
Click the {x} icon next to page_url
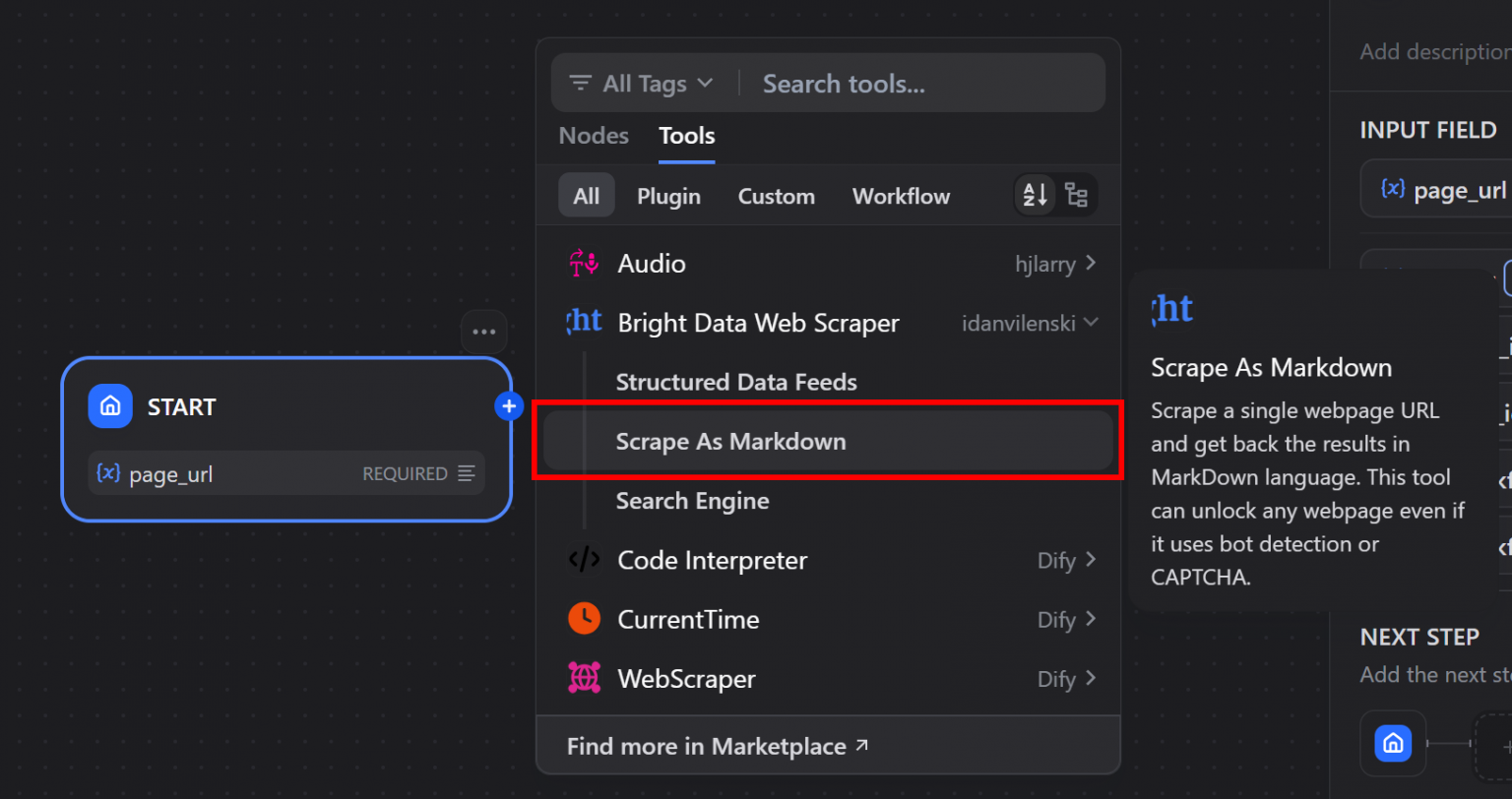[x=107, y=473]
